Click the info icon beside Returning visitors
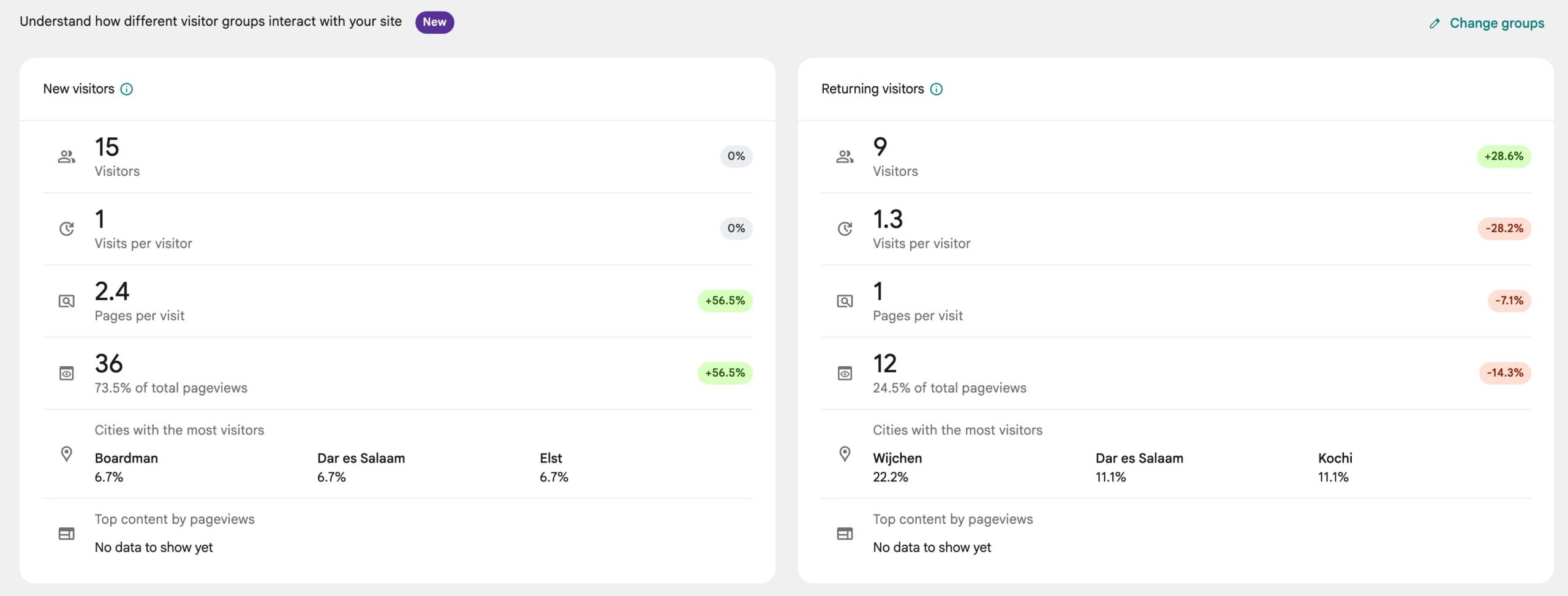Screen dimensions: 1568x596 [x=937, y=89]
